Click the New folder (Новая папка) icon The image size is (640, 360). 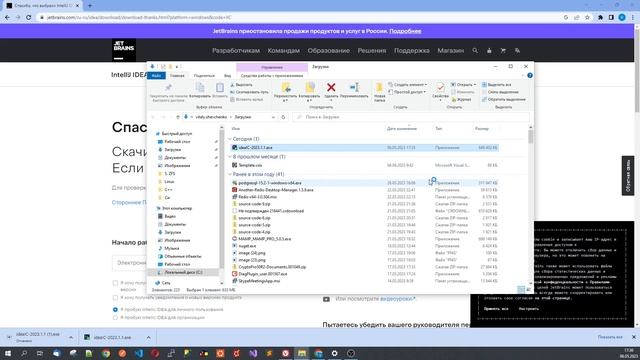point(379,87)
